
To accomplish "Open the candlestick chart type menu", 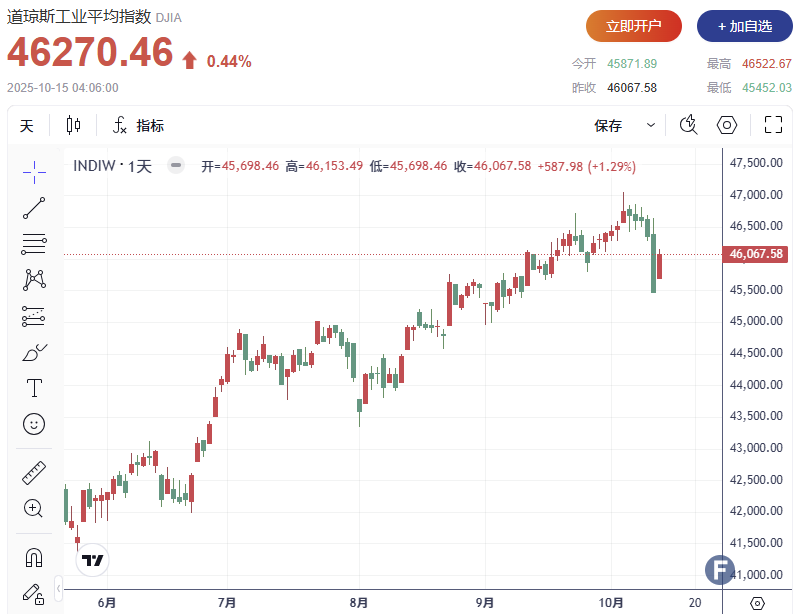I will tap(73, 125).
